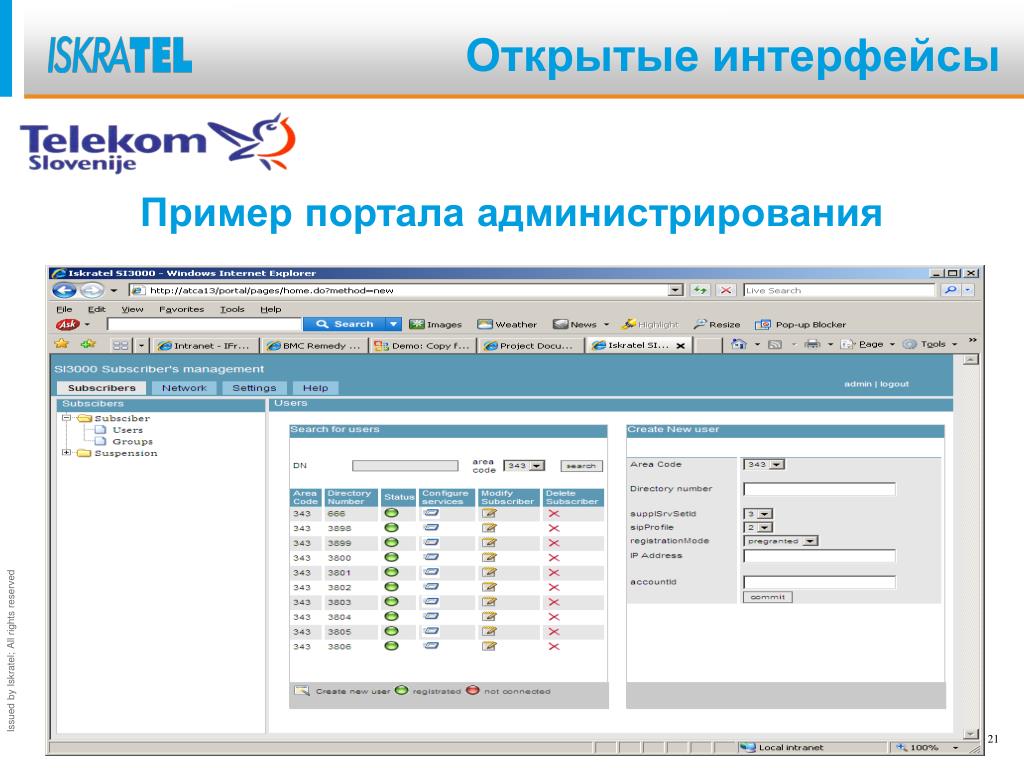The width and height of the screenshot is (1024, 768).
Task: Click the Live Search input box
Action: point(839,290)
